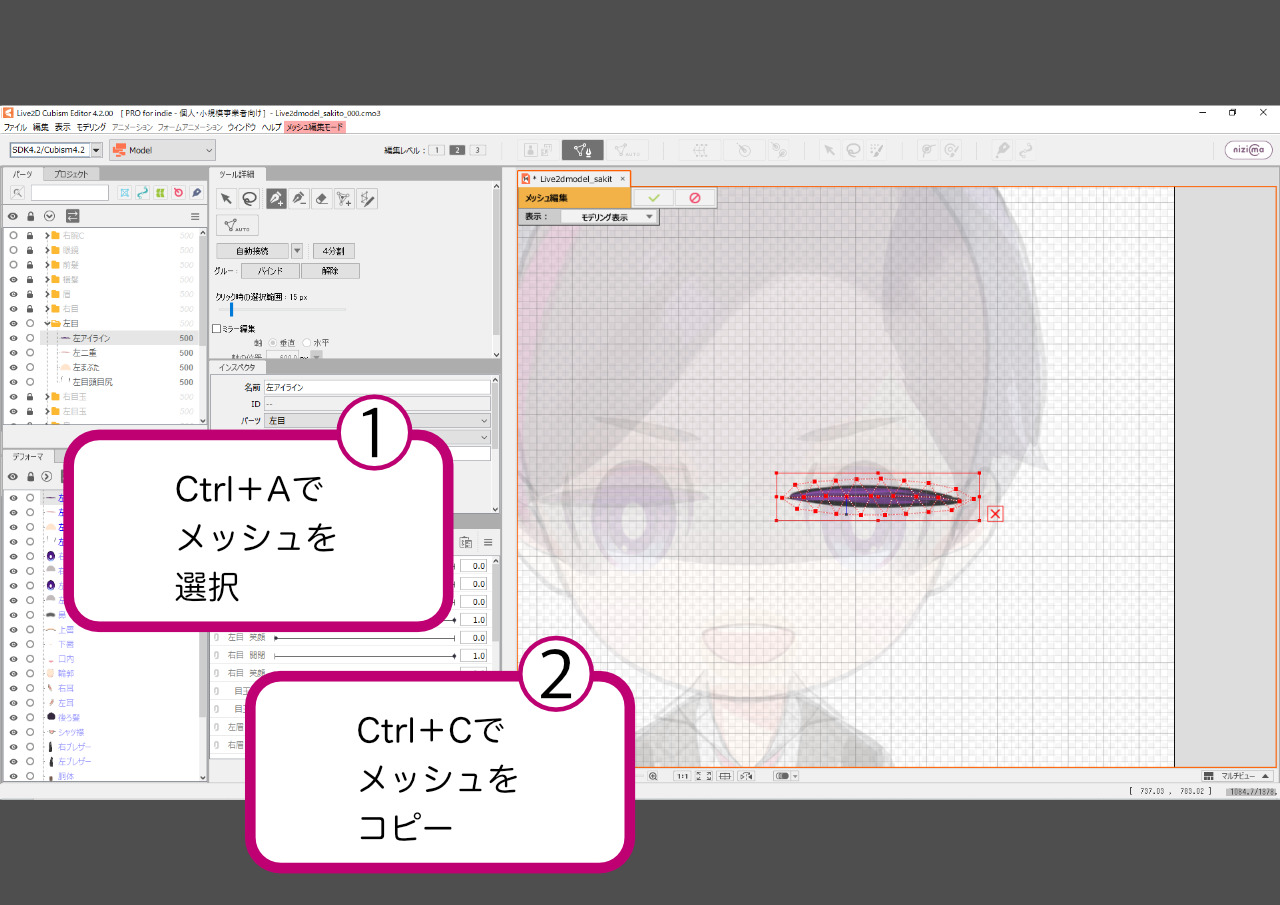Open the dropdown arrow next to 自動接続
This screenshot has height=905, width=1280.
(297, 251)
